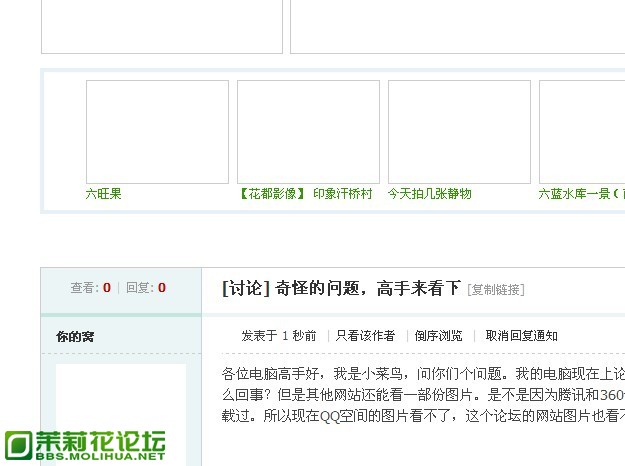Screen dimensions: 625x466
Task: Click the 回复: 0 reply count
Action: (x=146, y=287)
